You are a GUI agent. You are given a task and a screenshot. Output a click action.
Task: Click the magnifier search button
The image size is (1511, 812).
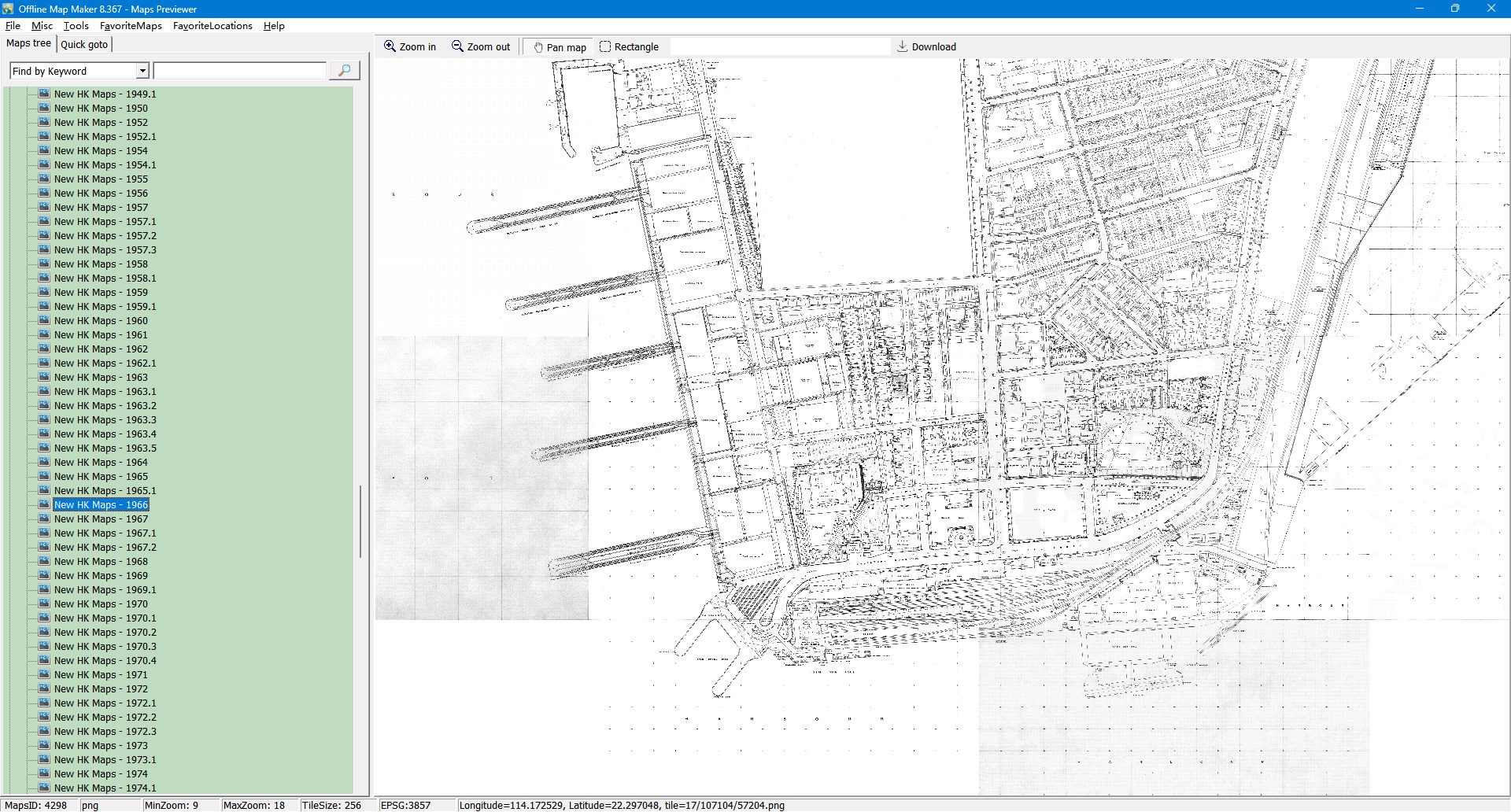coord(344,71)
